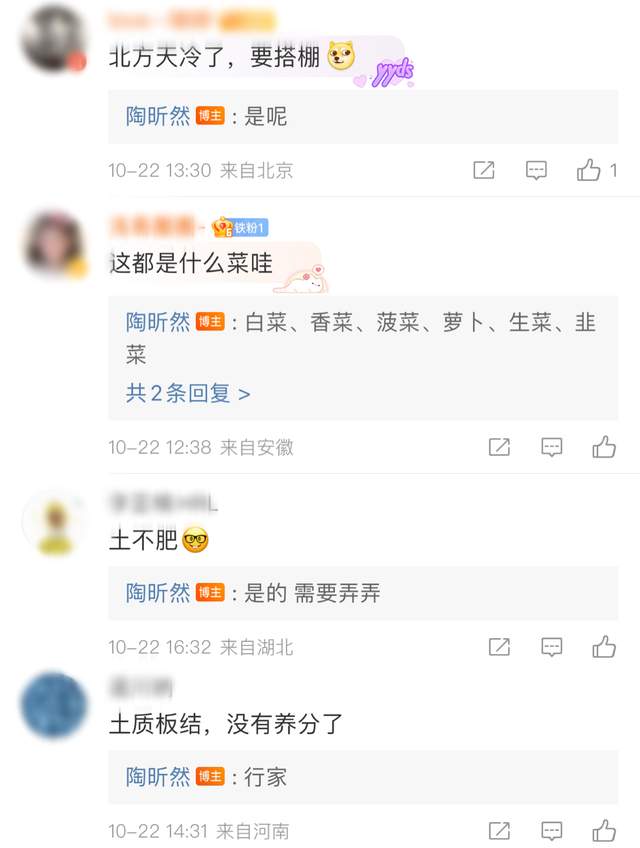The height and width of the screenshot is (848, 640).
Task: Tap the blue avatar of the 土质板结 commenter
Action: point(54,705)
